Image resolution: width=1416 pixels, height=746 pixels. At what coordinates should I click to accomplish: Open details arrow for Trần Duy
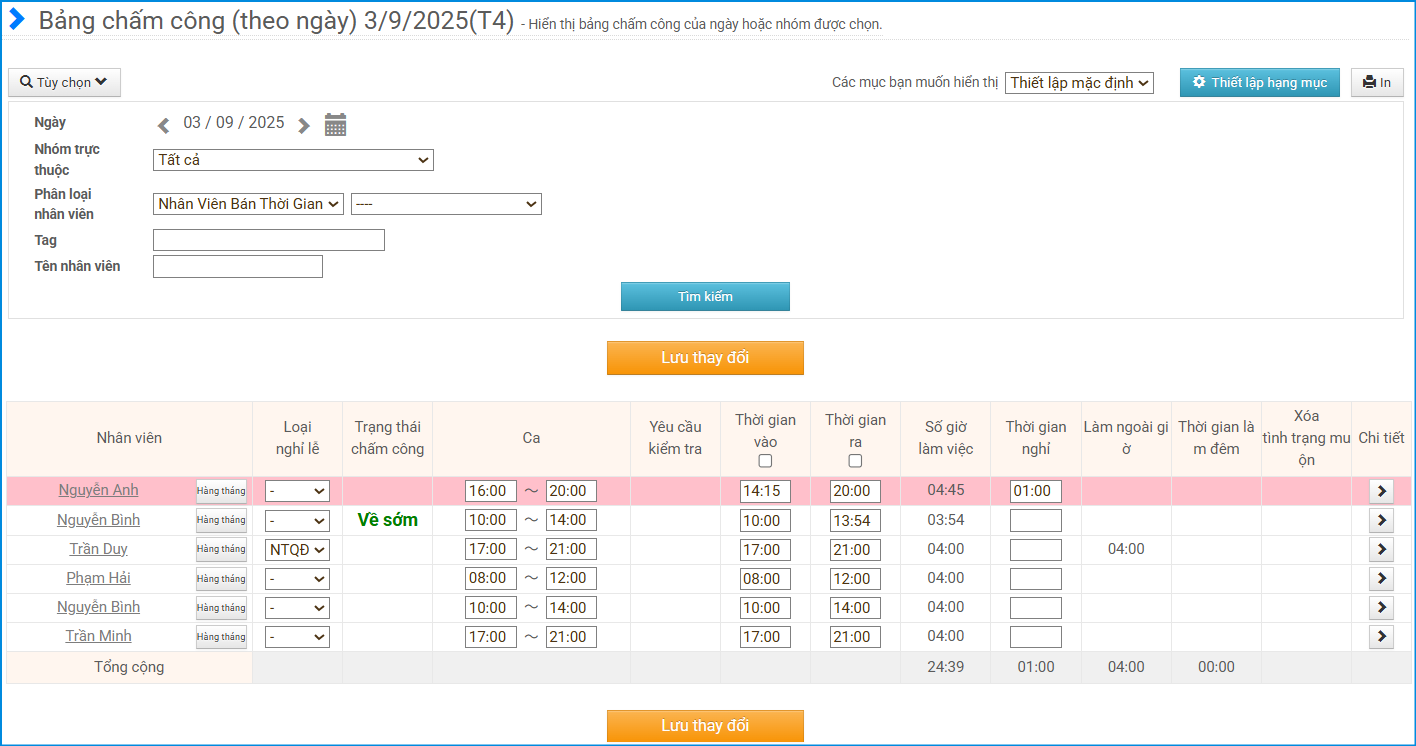1381,549
